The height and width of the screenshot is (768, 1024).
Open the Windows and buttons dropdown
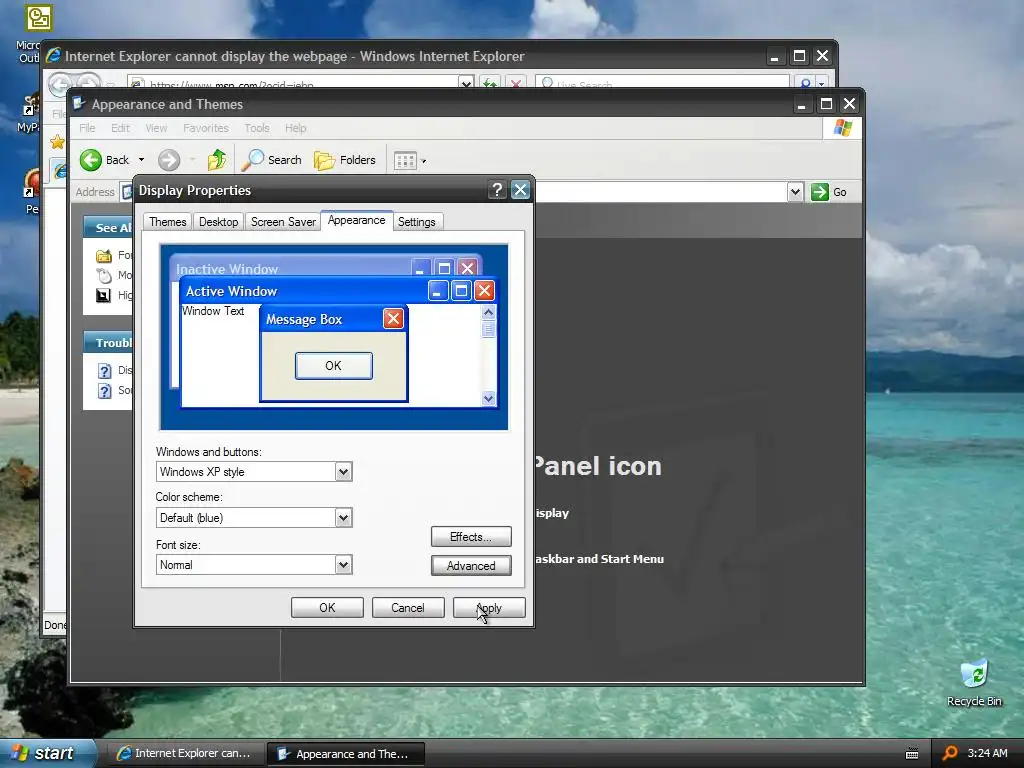[344, 472]
